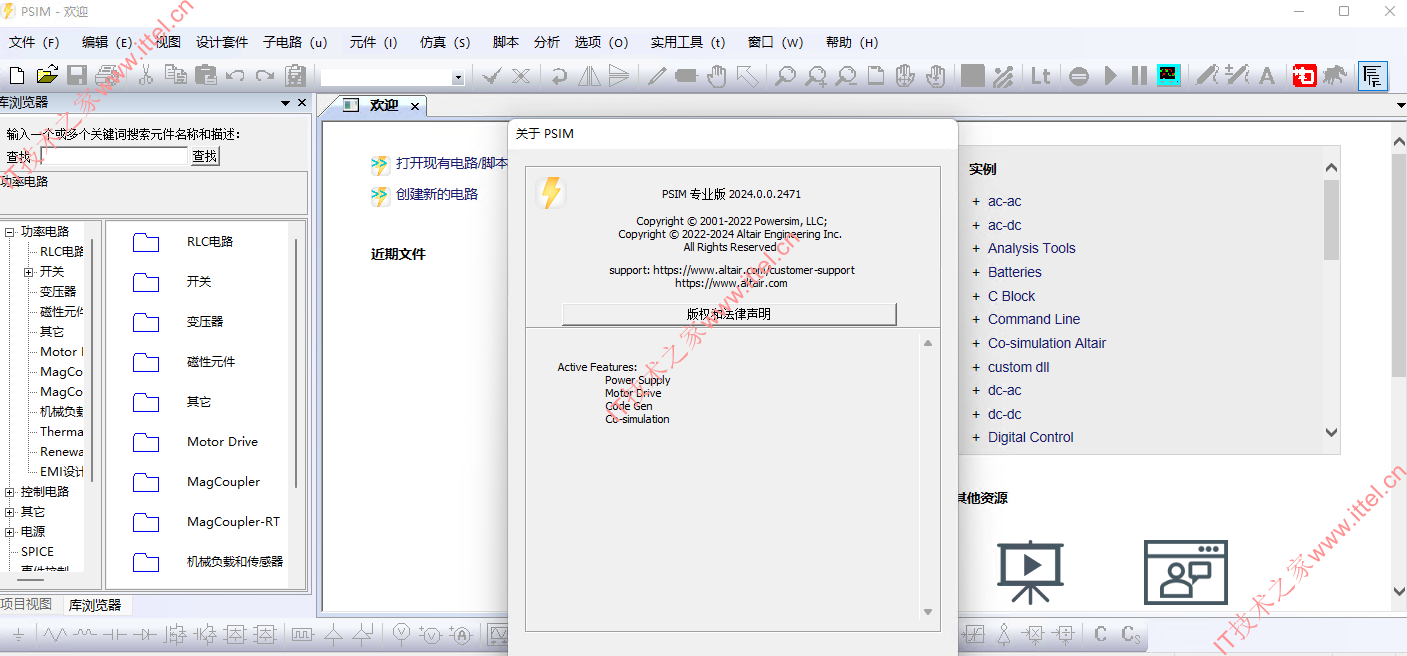1407x656 pixels.
Task: Click the red toolbar icon
Action: [x=1305, y=76]
